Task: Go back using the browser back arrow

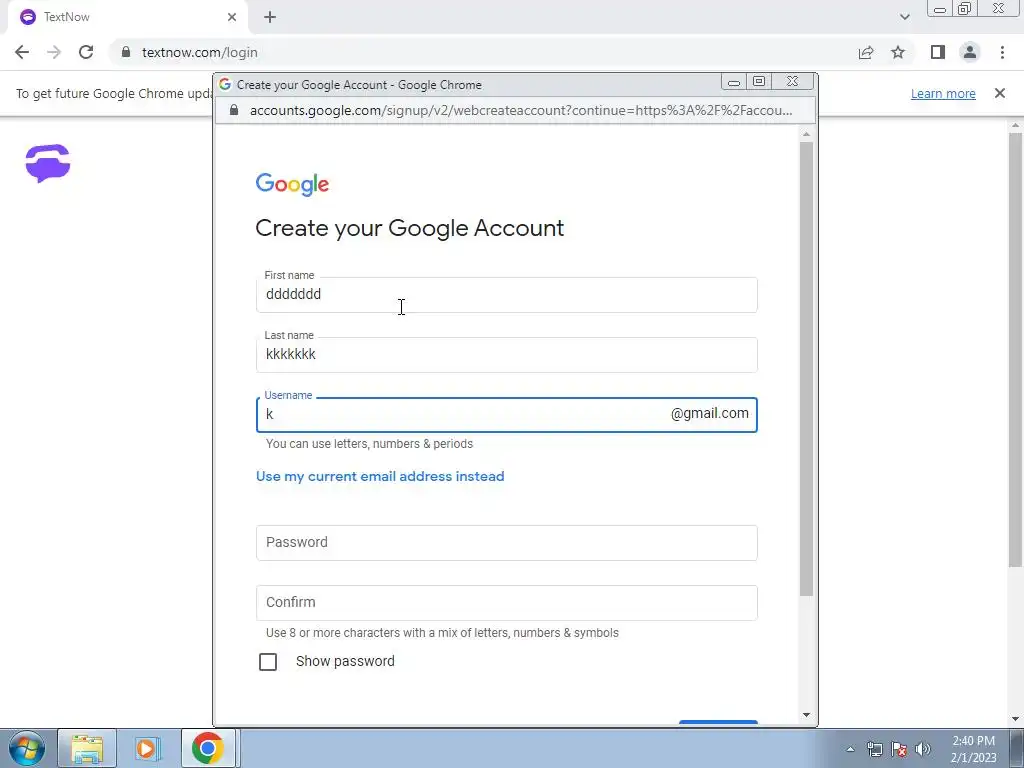Action: pos(22,52)
